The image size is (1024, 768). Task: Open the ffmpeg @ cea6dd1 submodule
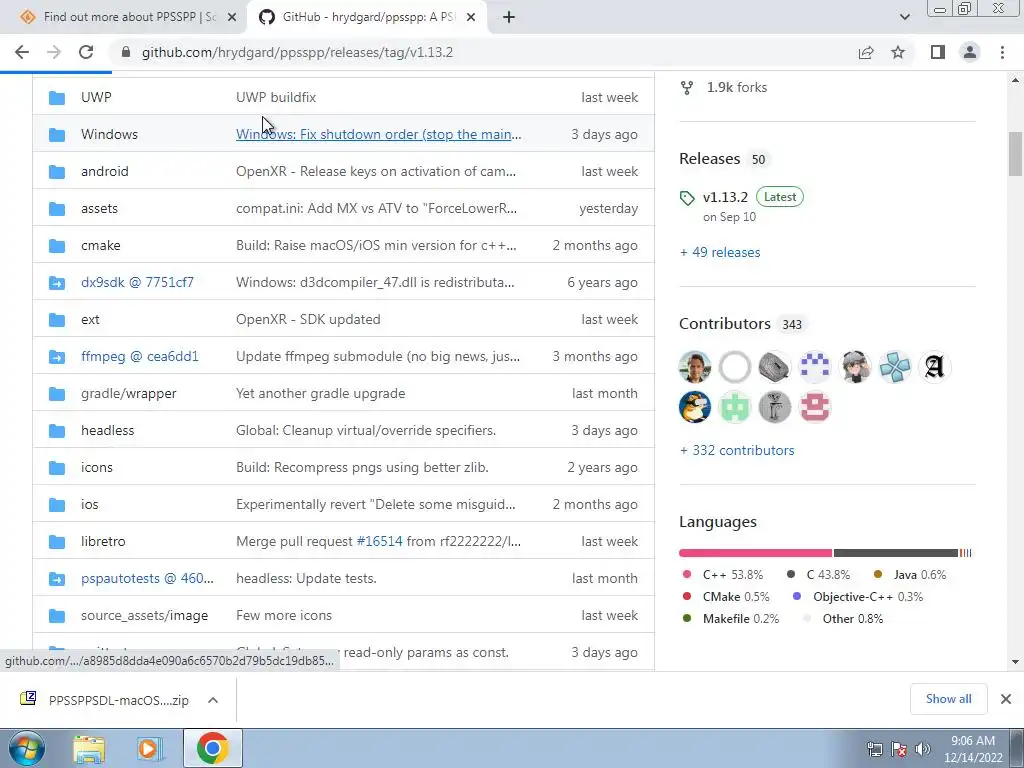click(140, 357)
